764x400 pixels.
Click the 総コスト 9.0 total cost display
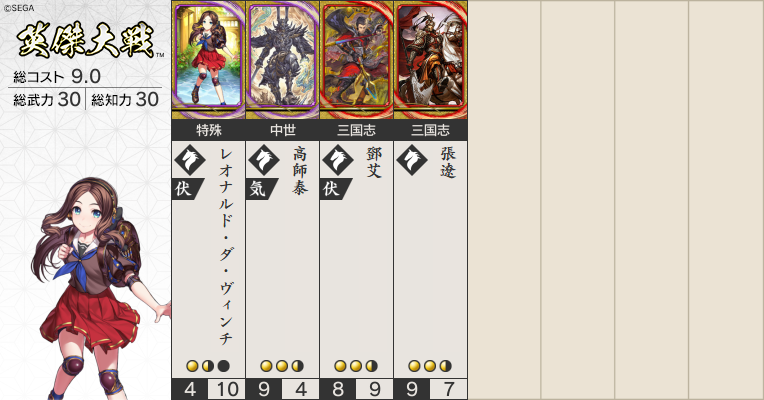(x=57, y=76)
